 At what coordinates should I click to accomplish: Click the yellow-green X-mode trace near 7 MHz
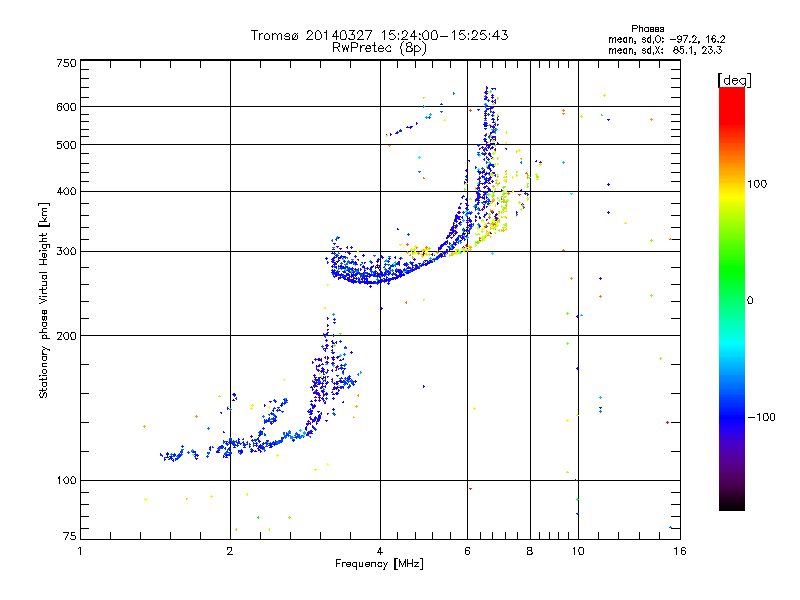pos(503,204)
